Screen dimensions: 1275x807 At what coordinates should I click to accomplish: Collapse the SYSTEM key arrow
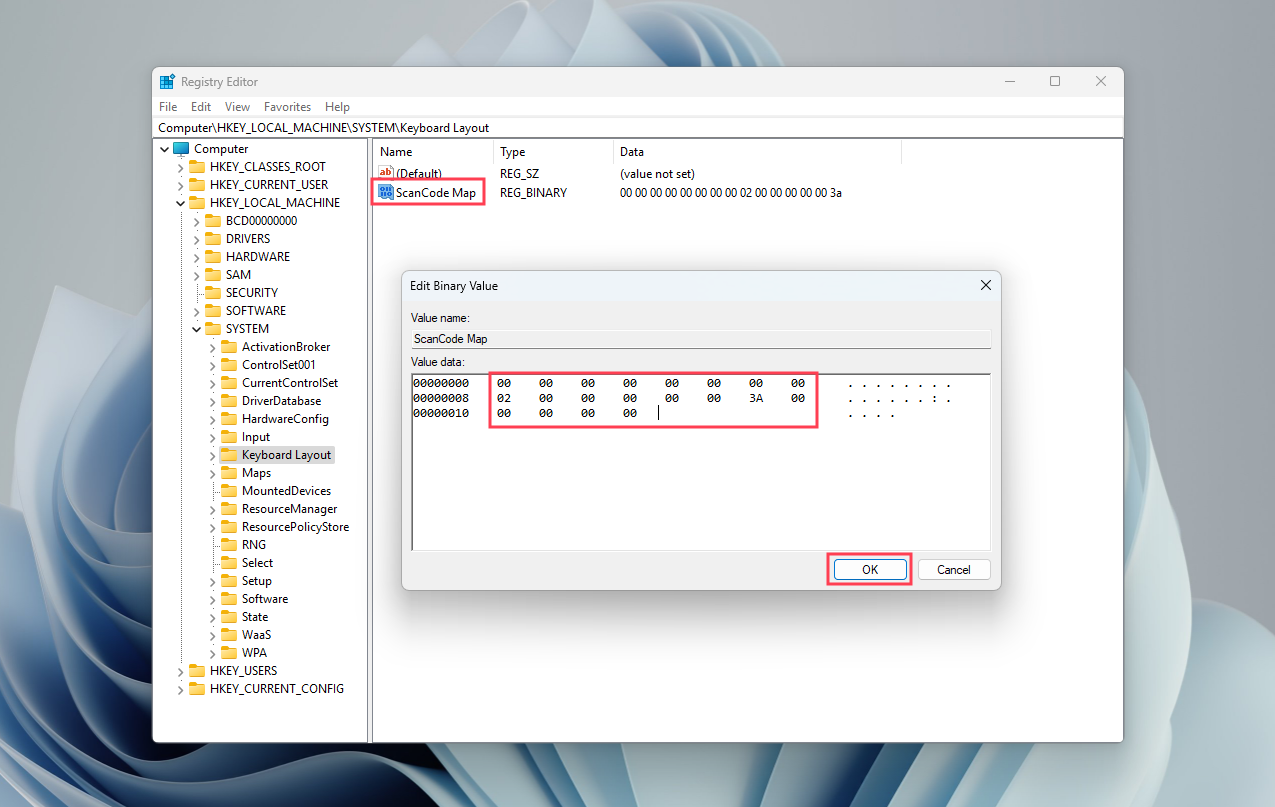[197, 329]
